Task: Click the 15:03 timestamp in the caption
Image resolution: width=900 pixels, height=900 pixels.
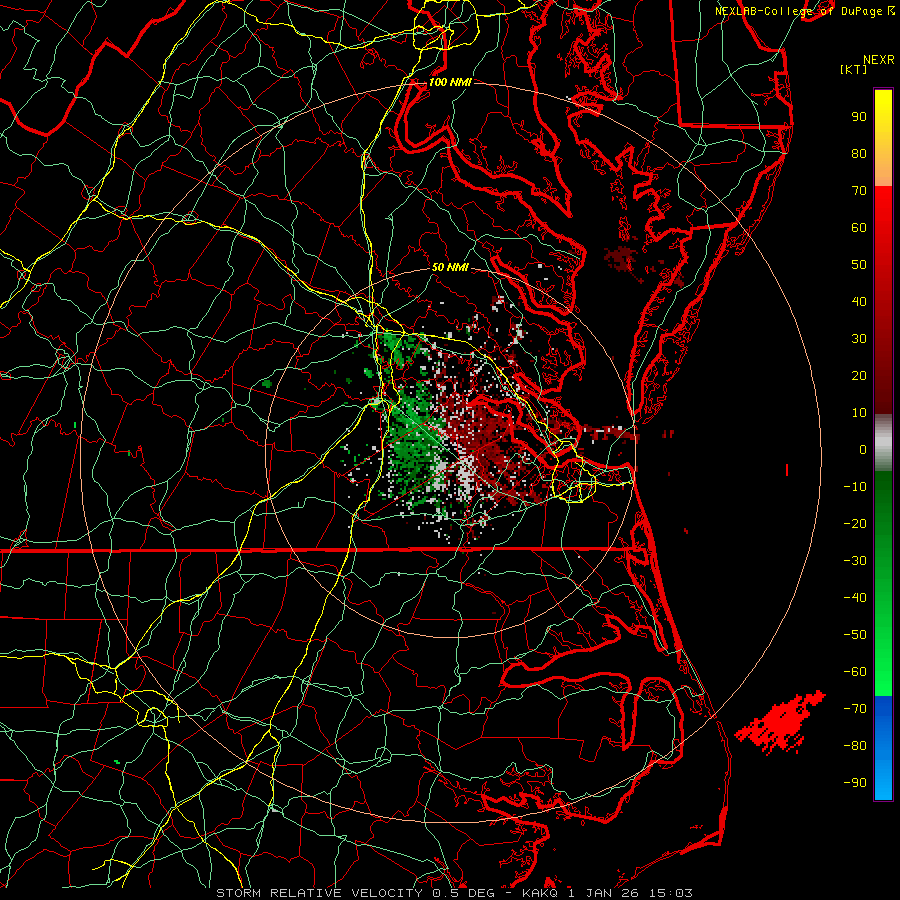Action: 672,893
